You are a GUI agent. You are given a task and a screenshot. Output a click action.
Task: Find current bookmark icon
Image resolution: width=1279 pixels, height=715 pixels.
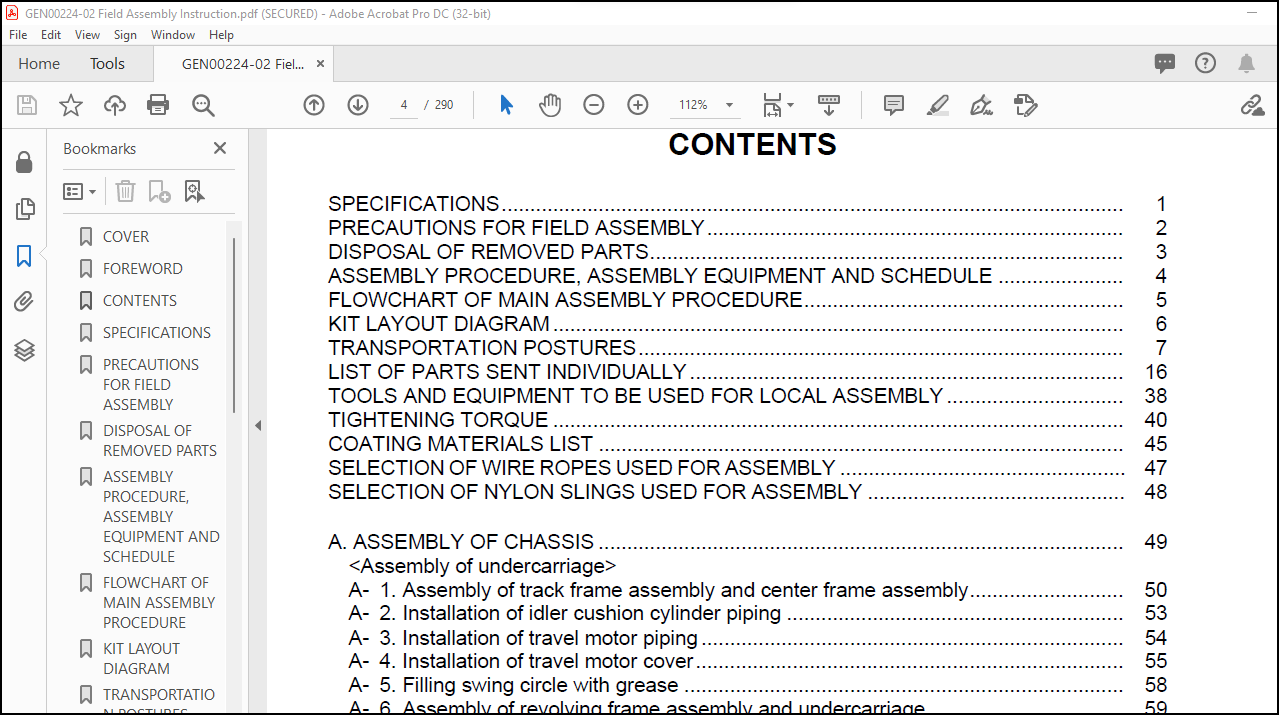pyautogui.click(x=194, y=191)
